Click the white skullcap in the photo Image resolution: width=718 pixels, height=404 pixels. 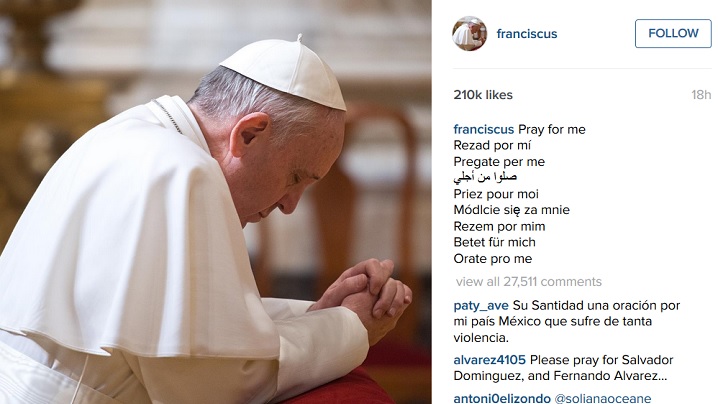pyautogui.click(x=287, y=72)
